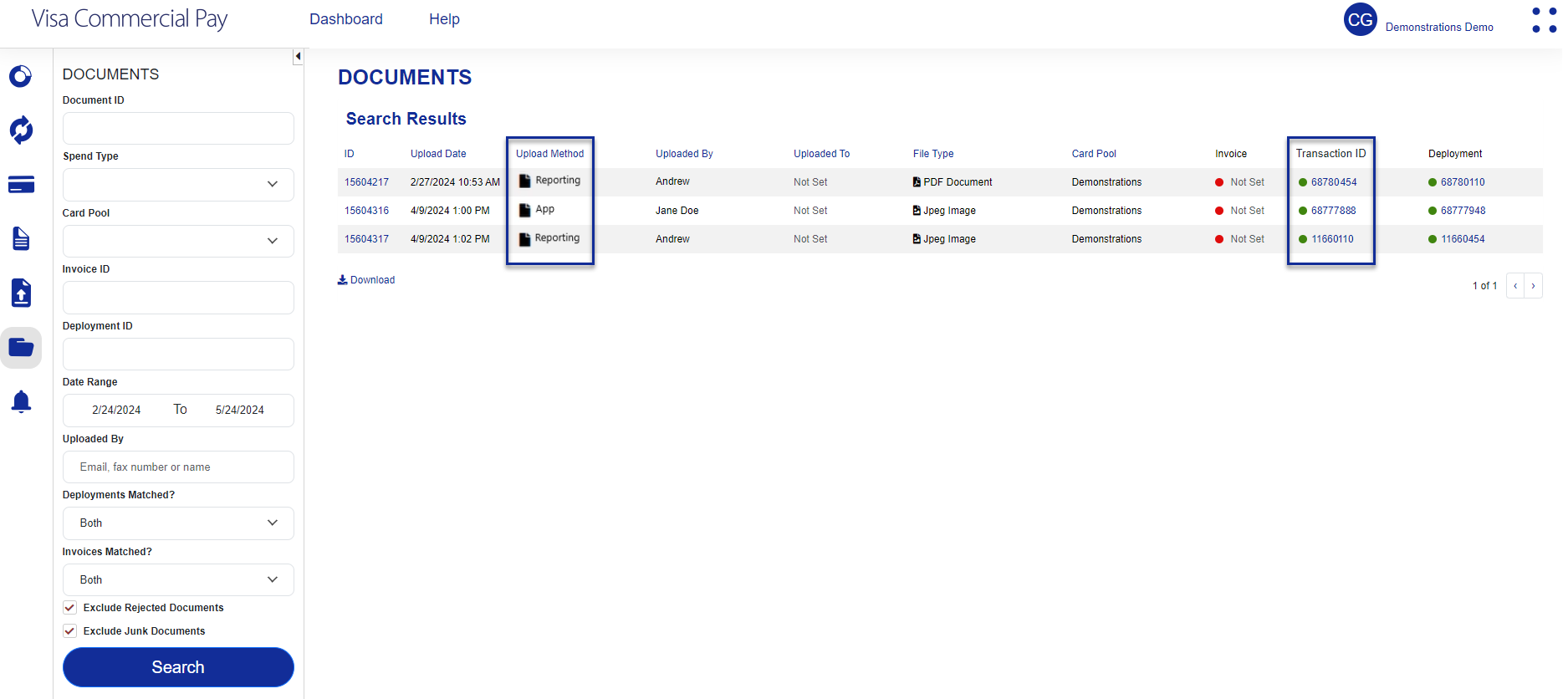
Task: Expand the Card Pool dropdown
Action: click(178, 242)
